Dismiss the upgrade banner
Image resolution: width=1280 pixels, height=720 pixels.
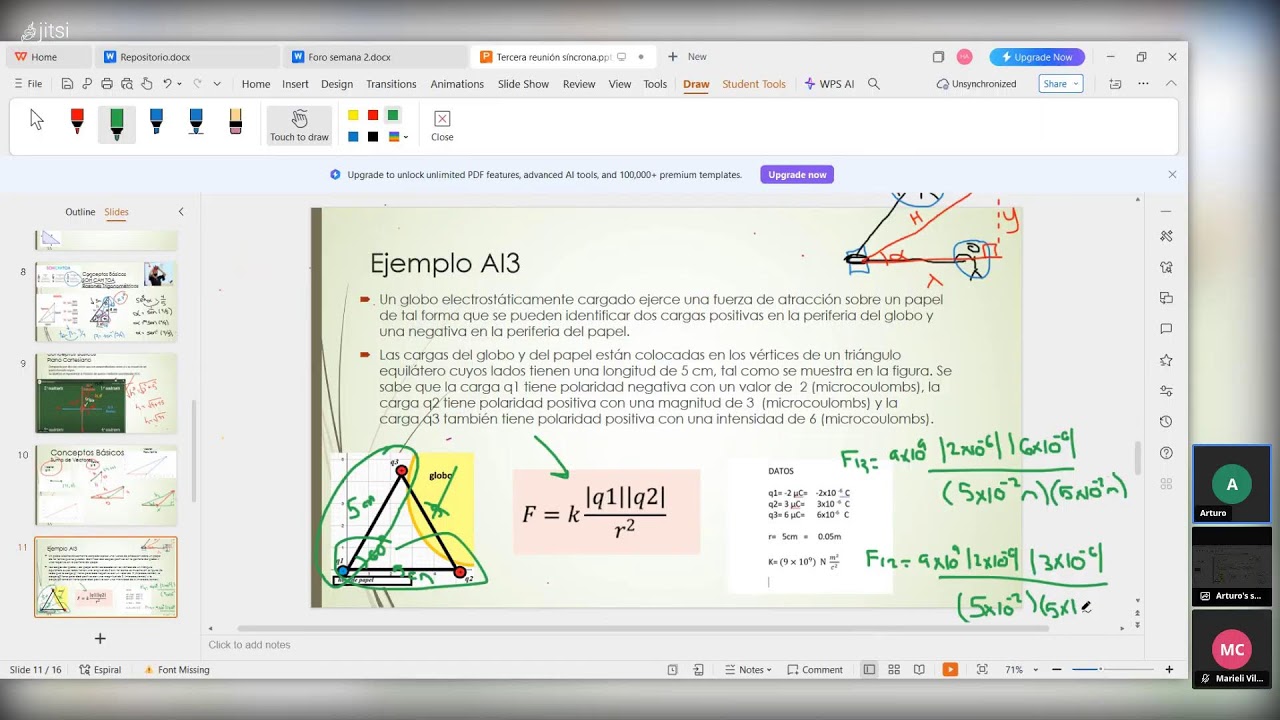pyautogui.click(x=1172, y=174)
